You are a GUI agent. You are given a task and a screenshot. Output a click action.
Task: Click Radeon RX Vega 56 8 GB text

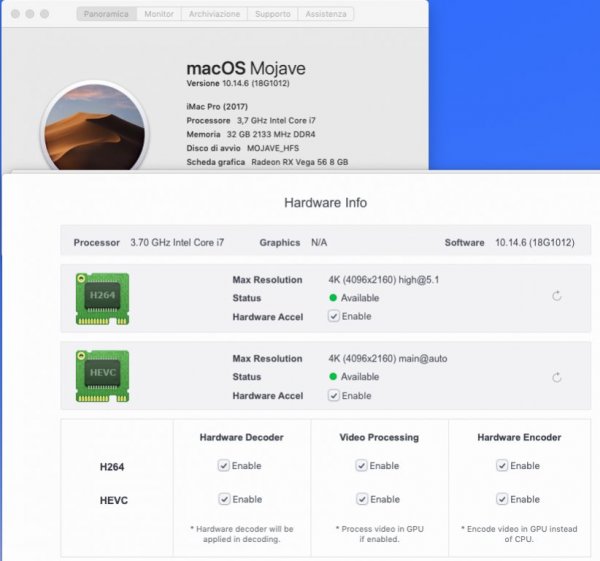tap(300, 162)
